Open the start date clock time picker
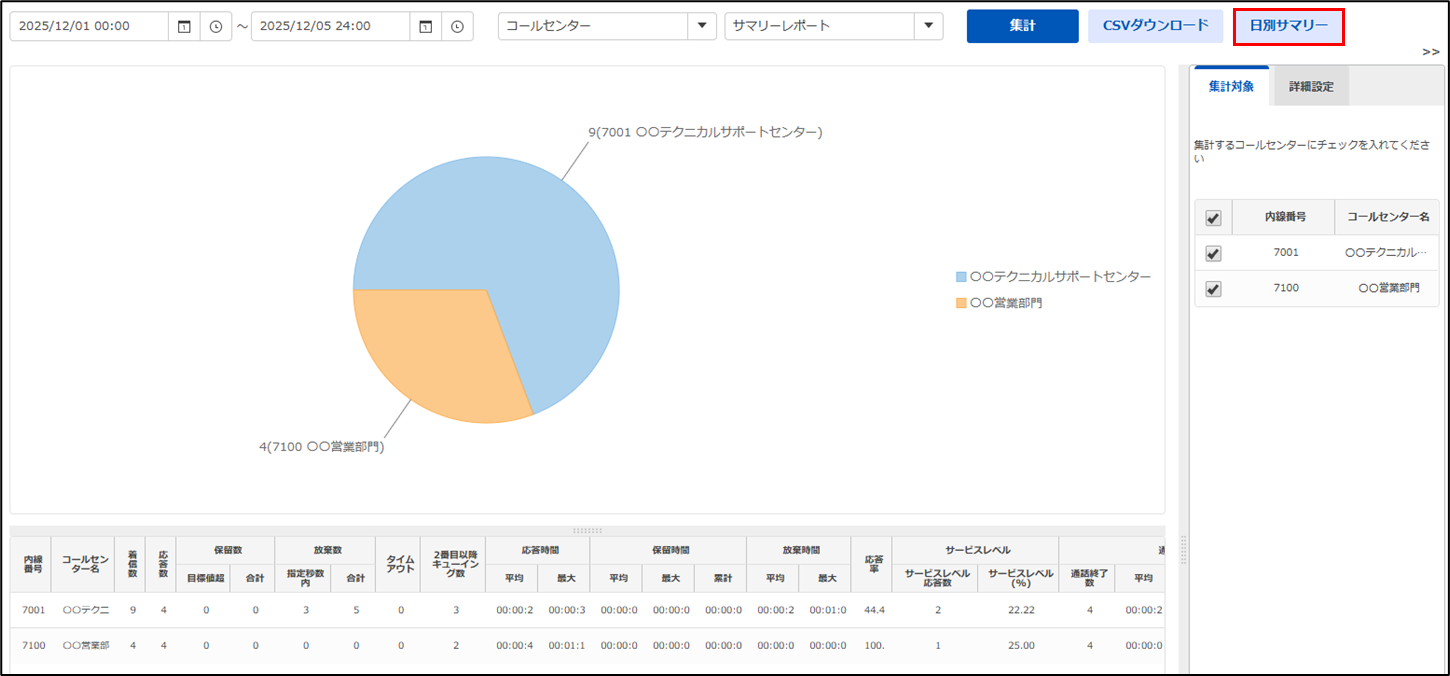This screenshot has width=1450, height=676. (216, 27)
